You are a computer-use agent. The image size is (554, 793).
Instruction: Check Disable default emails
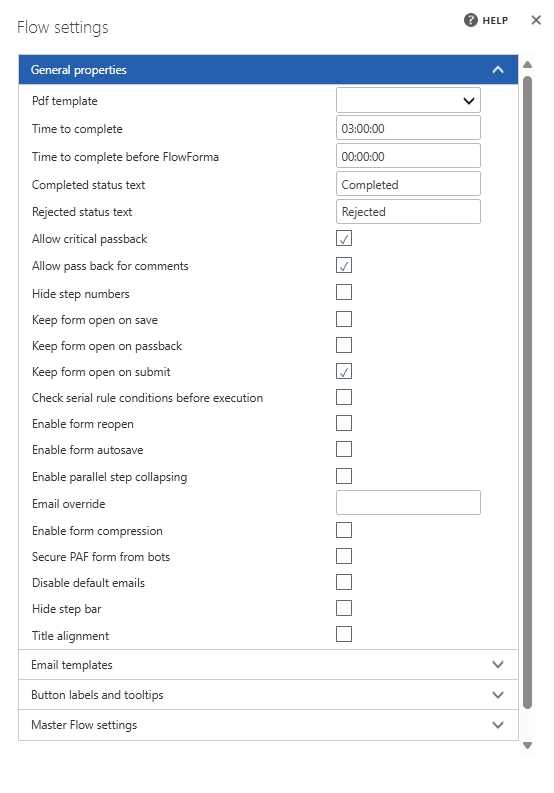(x=344, y=582)
